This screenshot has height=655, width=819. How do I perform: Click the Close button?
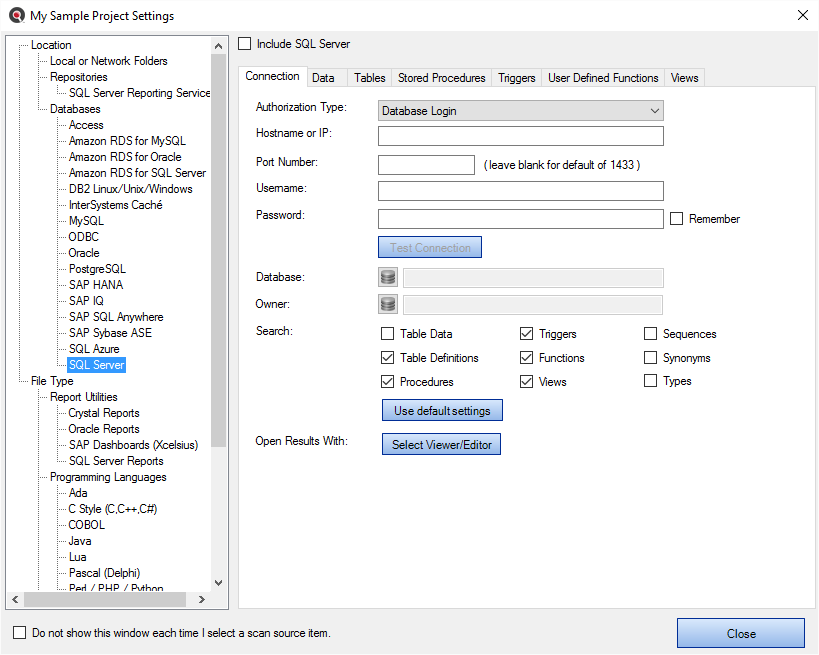tap(741, 634)
